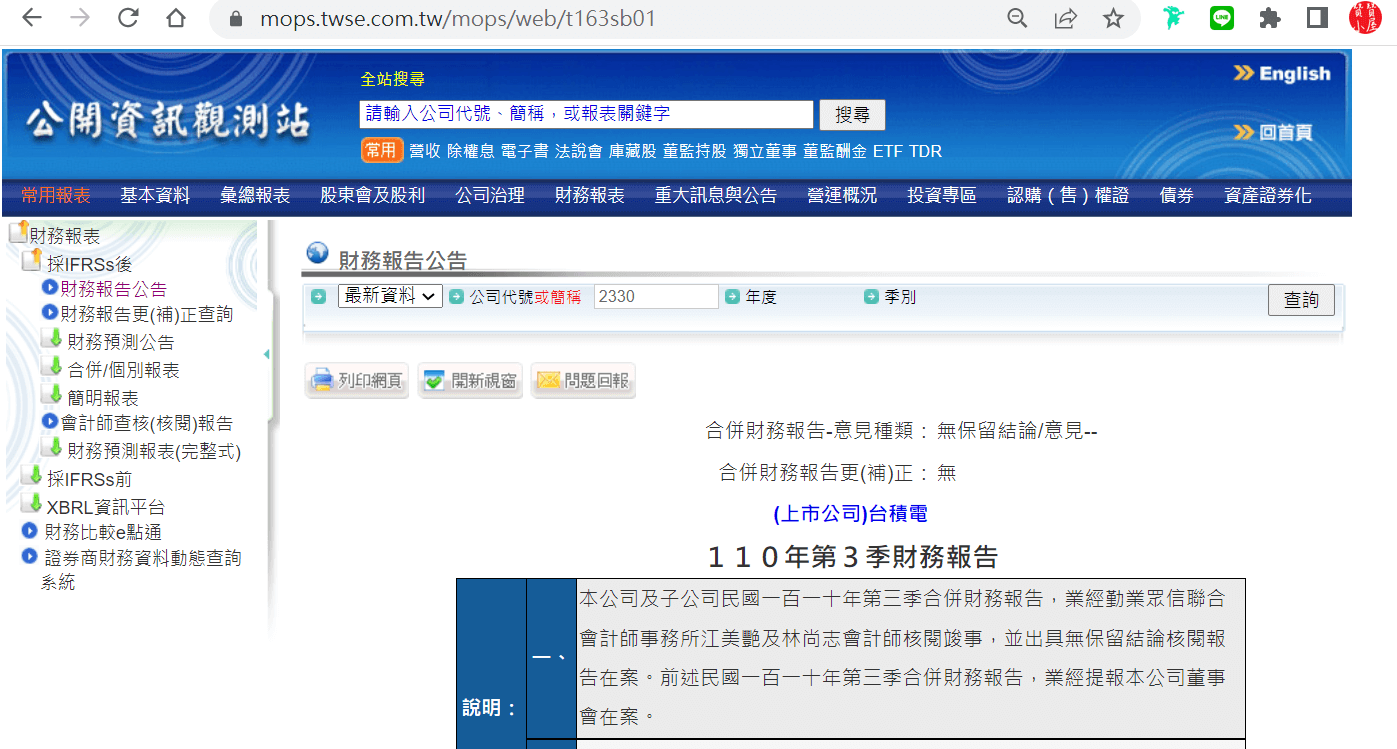Open the 資產證券化 menu
This screenshot has width=1397, height=749.
[x=1268, y=196]
